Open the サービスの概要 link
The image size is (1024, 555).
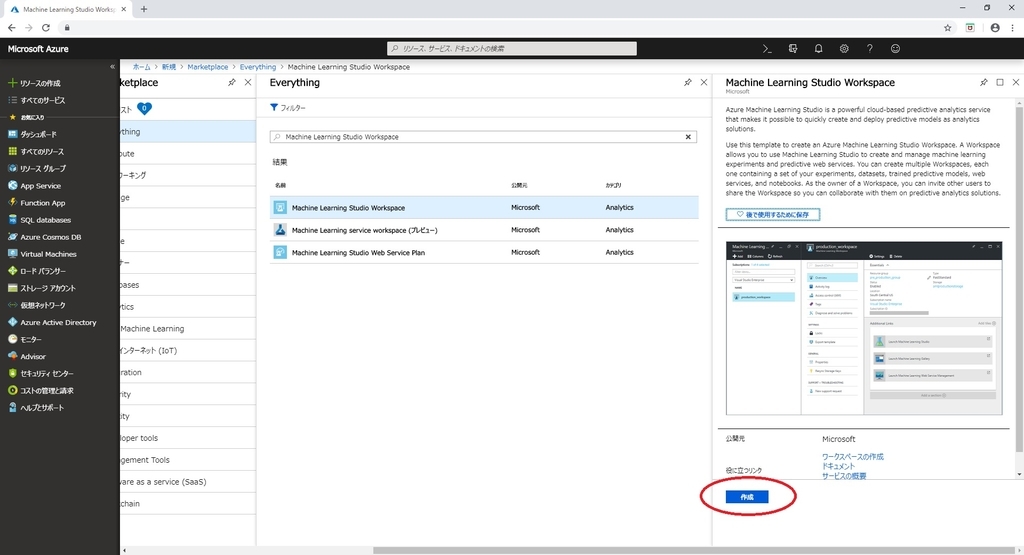844,476
